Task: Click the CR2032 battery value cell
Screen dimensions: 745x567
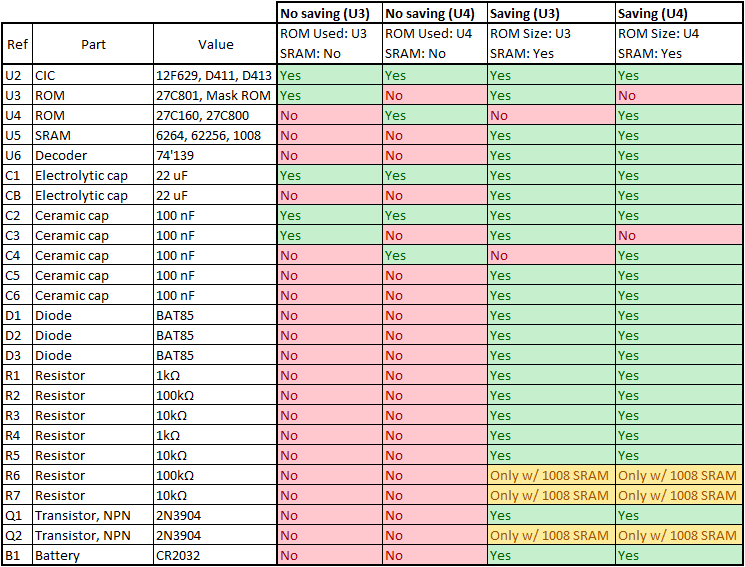Action: (x=214, y=555)
